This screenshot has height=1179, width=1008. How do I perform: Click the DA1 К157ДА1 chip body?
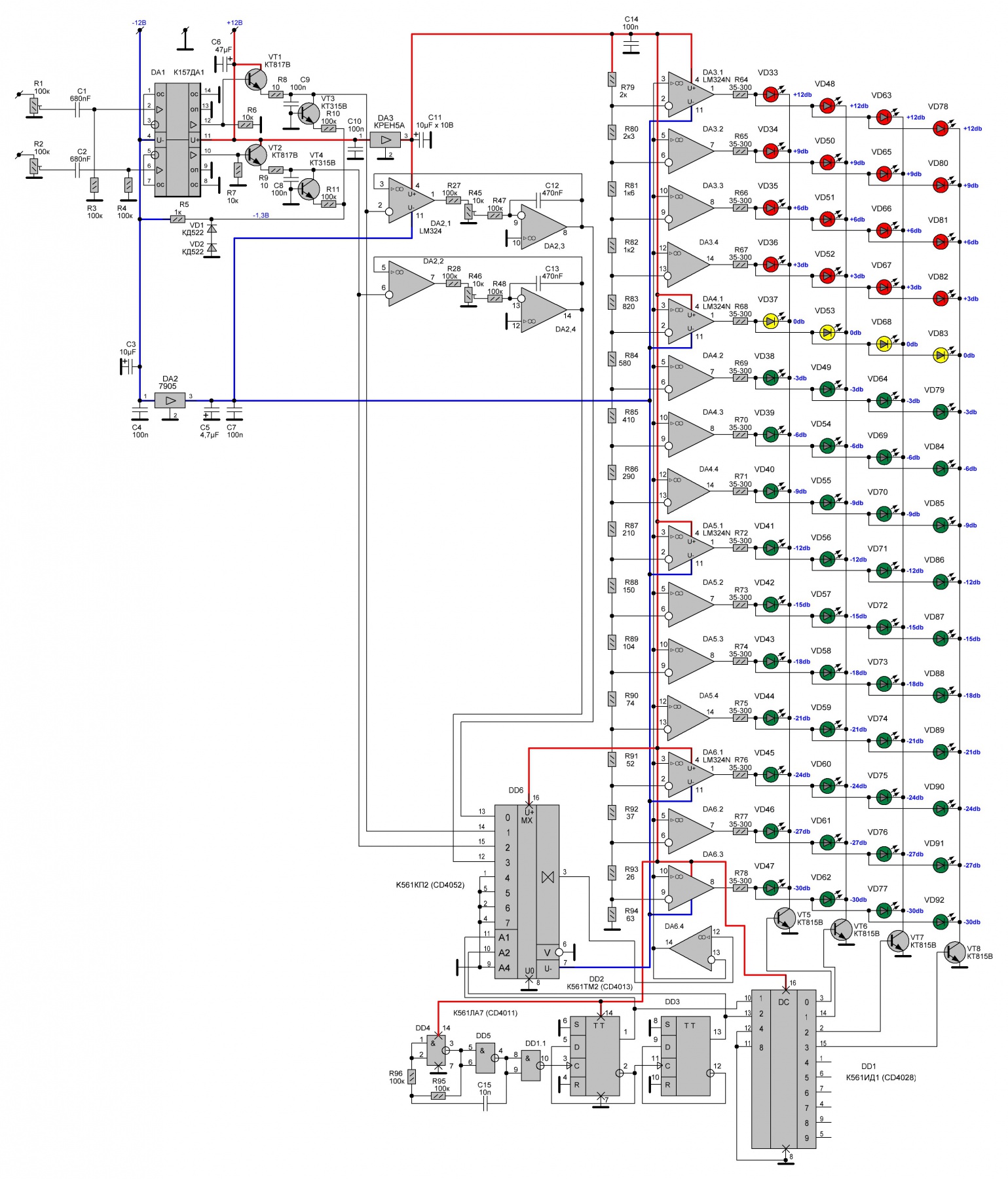pos(177,140)
